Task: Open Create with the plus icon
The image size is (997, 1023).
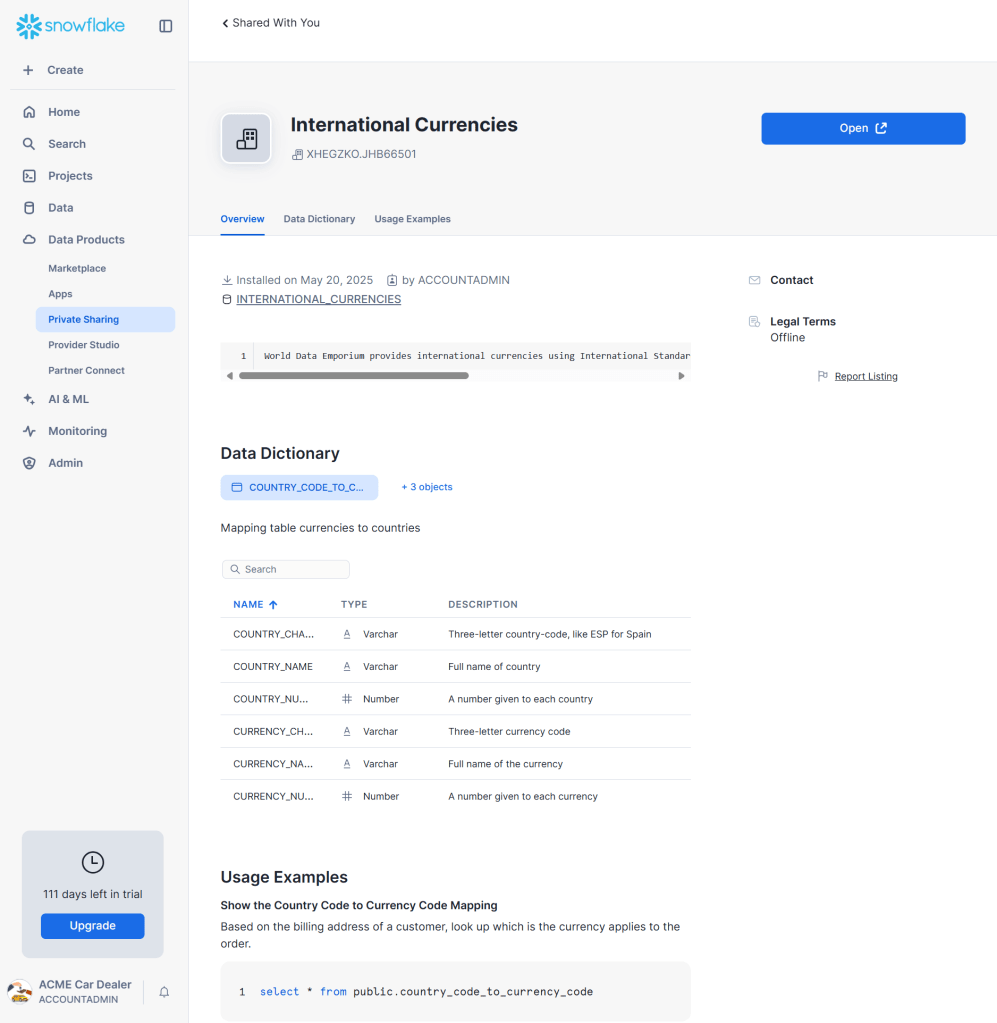Action: tap(28, 70)
